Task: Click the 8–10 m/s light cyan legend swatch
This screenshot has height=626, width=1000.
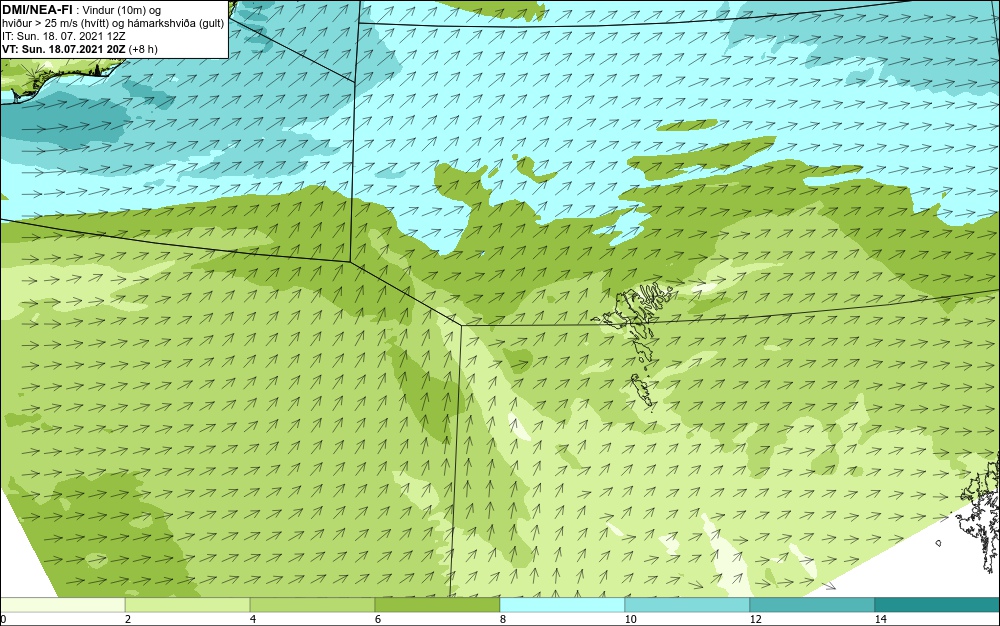Action: tap(562, 605)
